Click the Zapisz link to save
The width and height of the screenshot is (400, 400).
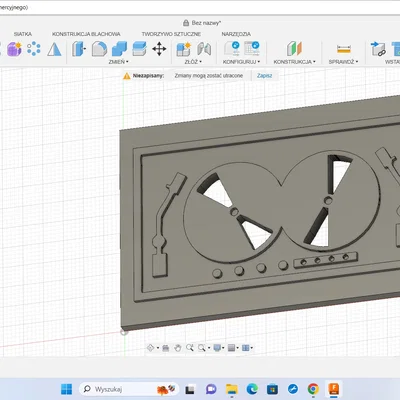[x=264, y=76]
